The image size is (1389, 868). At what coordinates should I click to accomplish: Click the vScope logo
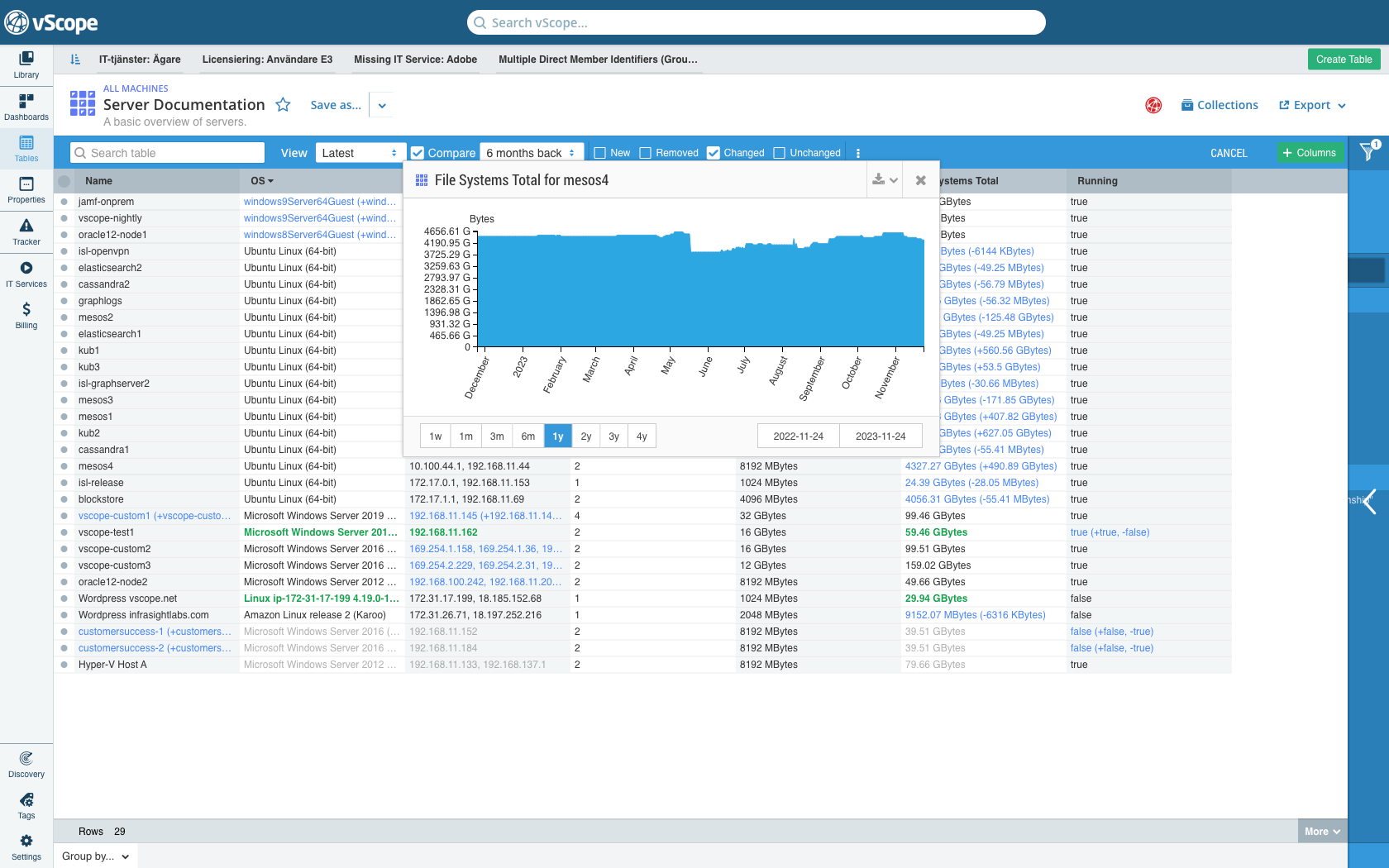tap(51, 22)
